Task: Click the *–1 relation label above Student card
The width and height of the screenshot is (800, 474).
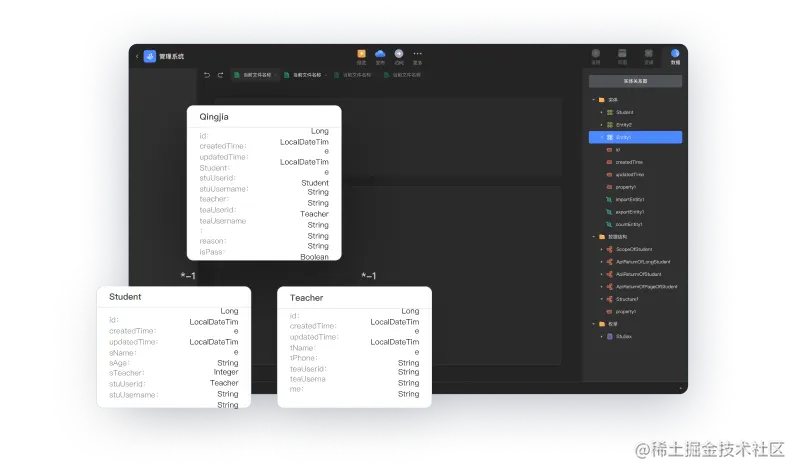Action: (x=188, y=276)
